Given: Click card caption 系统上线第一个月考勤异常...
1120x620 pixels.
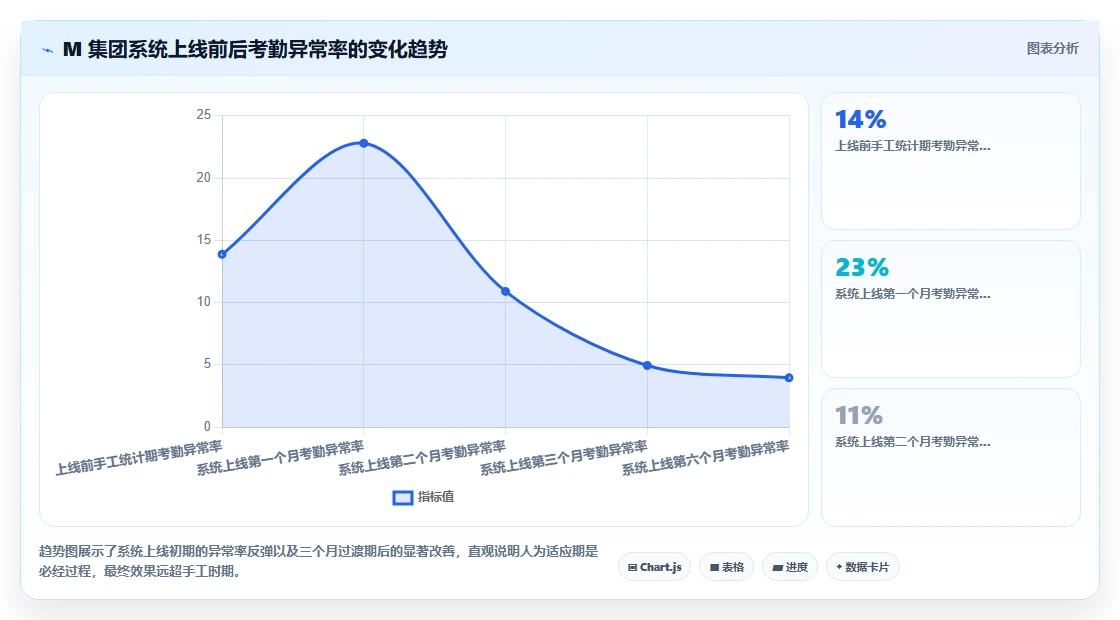Looking at the screenshot, I should [x=913, y=294].
